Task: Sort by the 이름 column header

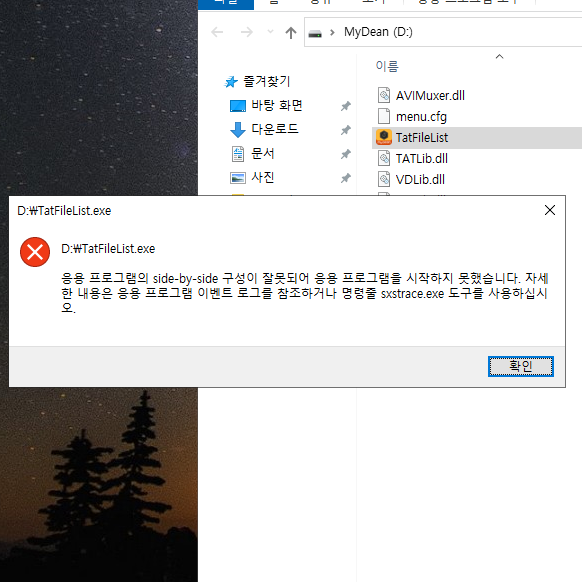Action: tap(387, 66)
